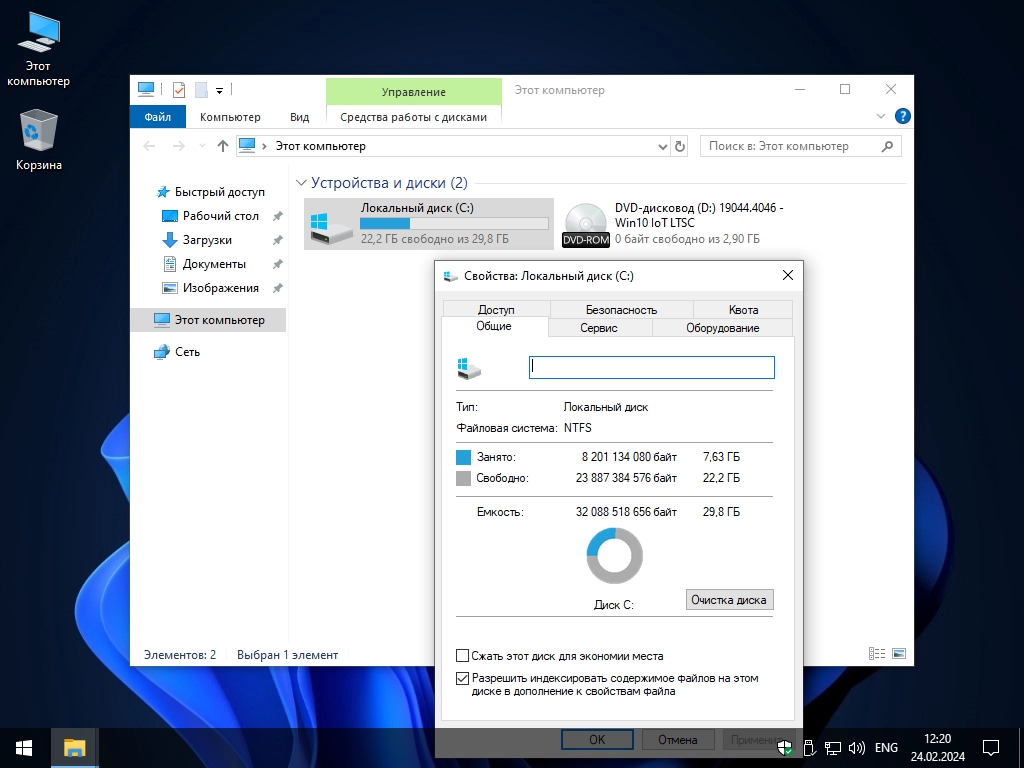
Task: Click the address bar Этот компьютер path
Action: click(320, 146)
